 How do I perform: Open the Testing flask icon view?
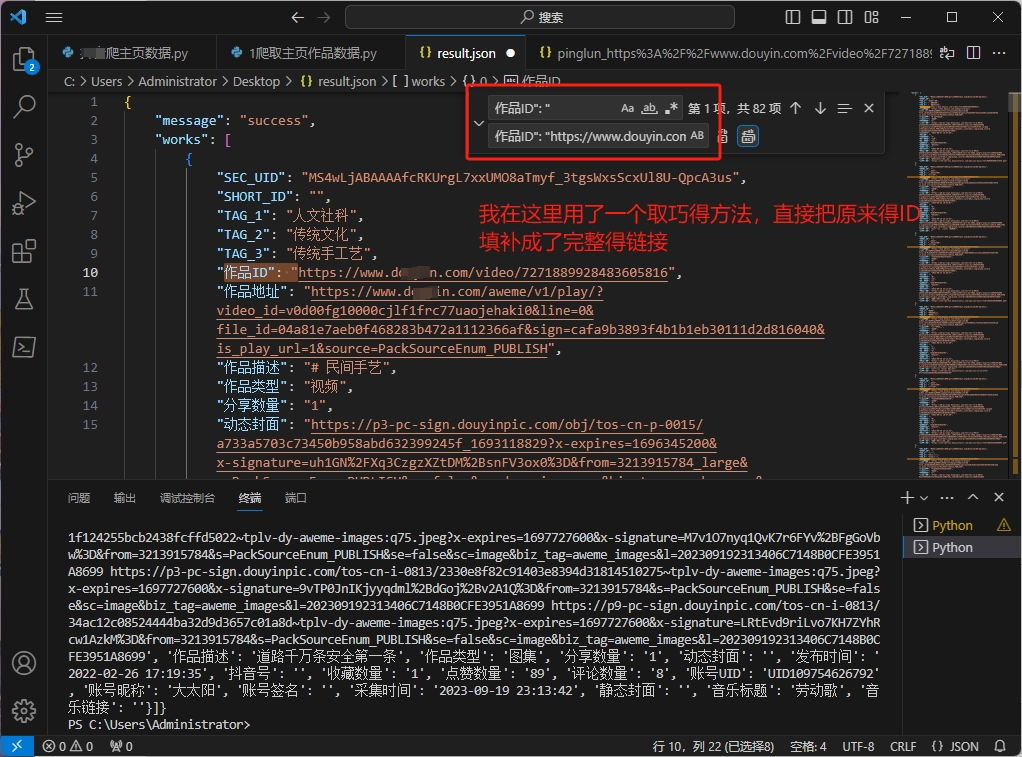(x=24, y=298)
